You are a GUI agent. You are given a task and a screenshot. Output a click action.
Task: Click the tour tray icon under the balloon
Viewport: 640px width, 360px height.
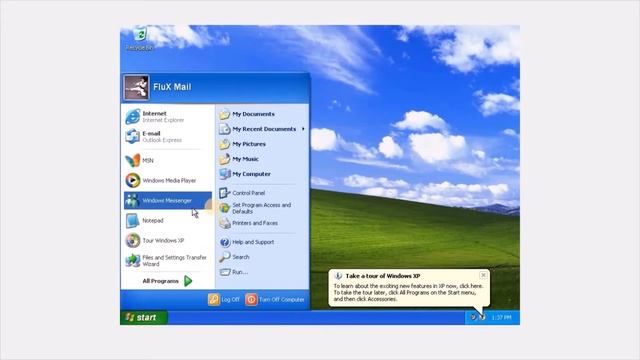[482, 317]
